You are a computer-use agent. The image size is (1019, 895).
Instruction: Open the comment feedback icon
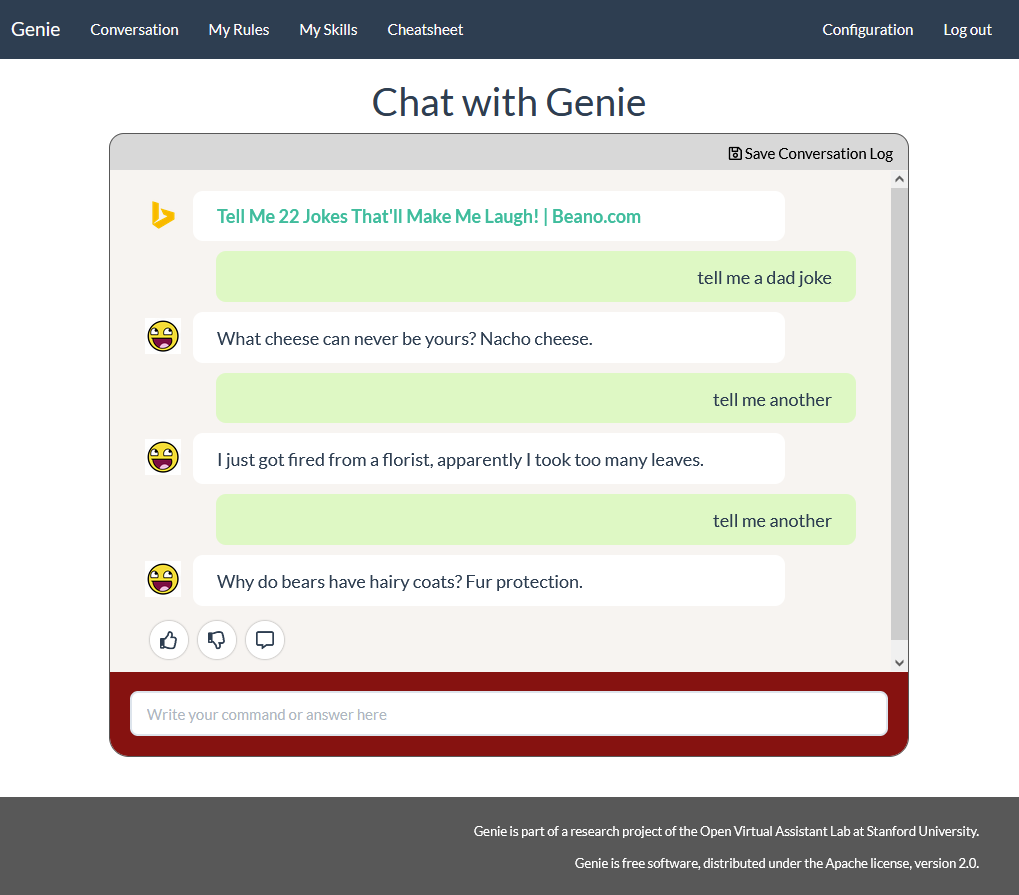pos(264,640)
